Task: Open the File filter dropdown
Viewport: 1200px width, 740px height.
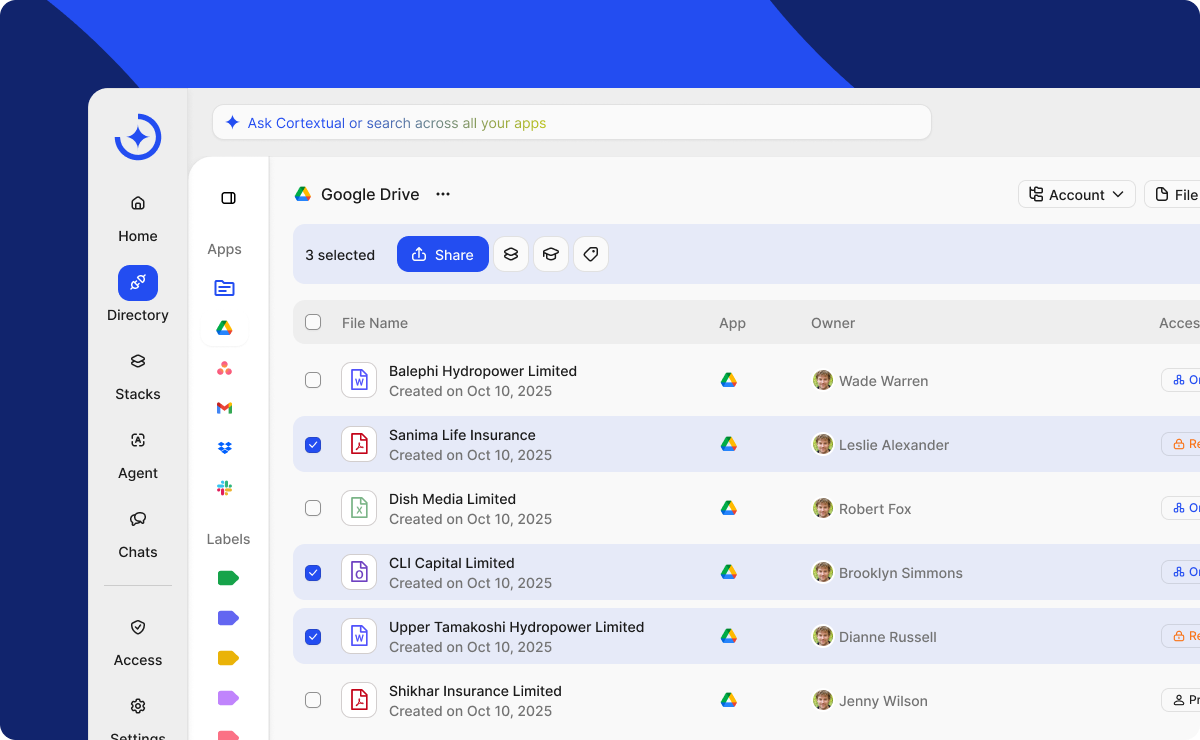Action: (x=1176, y=194)
